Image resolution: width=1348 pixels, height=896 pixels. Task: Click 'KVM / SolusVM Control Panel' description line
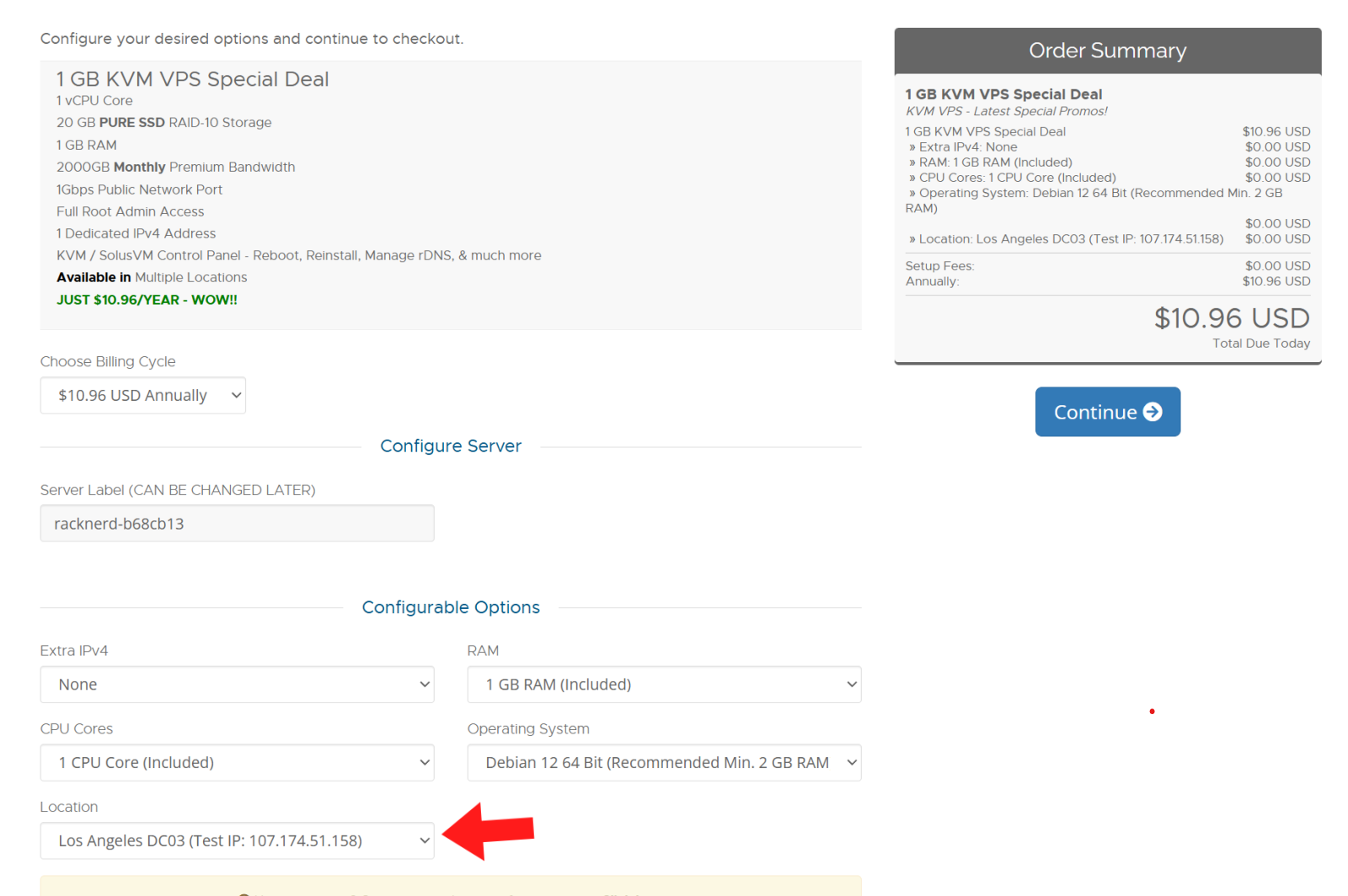[299, 255]
